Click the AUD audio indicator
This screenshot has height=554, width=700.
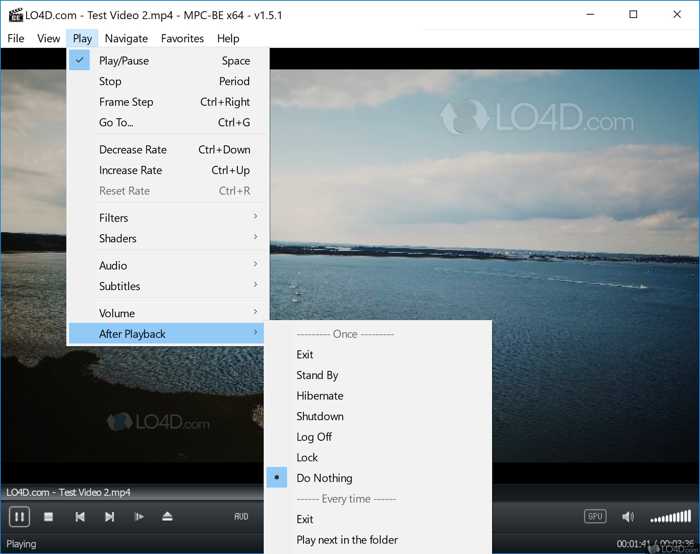pyautogui.click(x=241, y=517)
